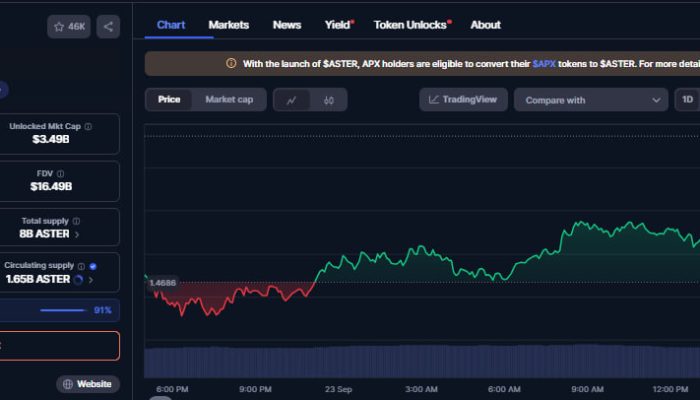This screenshot has height=400, width=700.
Task: Click the share icon button
Action: coord(108,27)
